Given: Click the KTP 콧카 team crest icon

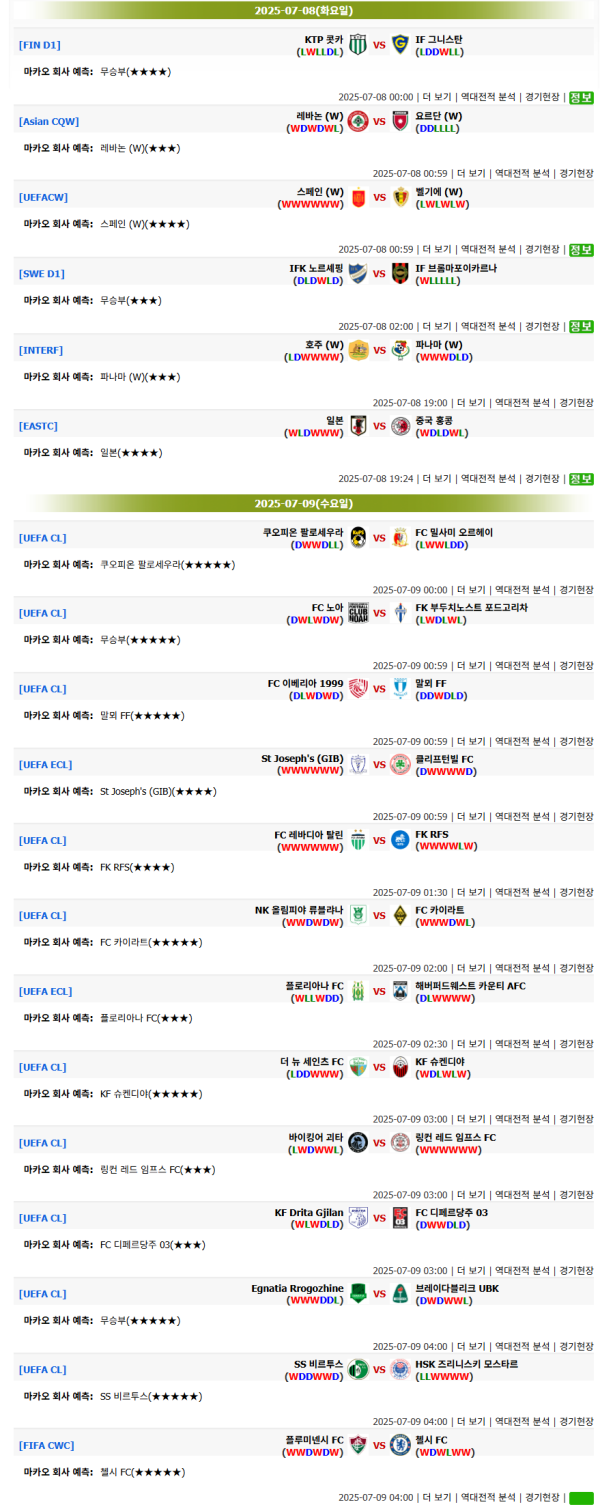Looking at the screenshot, I should (358, 46).
